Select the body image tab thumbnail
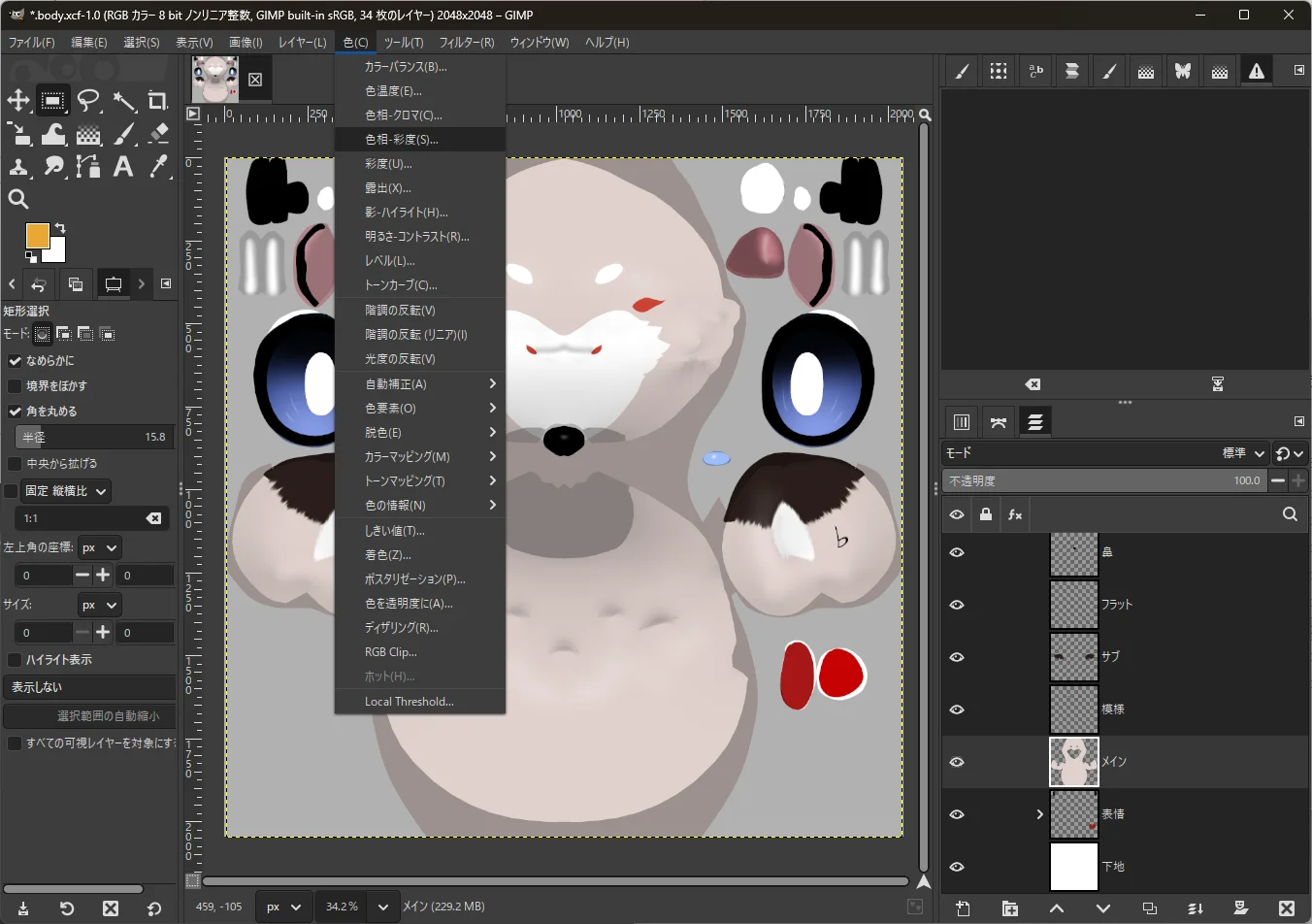Image resolution: width=1312 pixels, height=924 pixels. [x=215, y=79]
